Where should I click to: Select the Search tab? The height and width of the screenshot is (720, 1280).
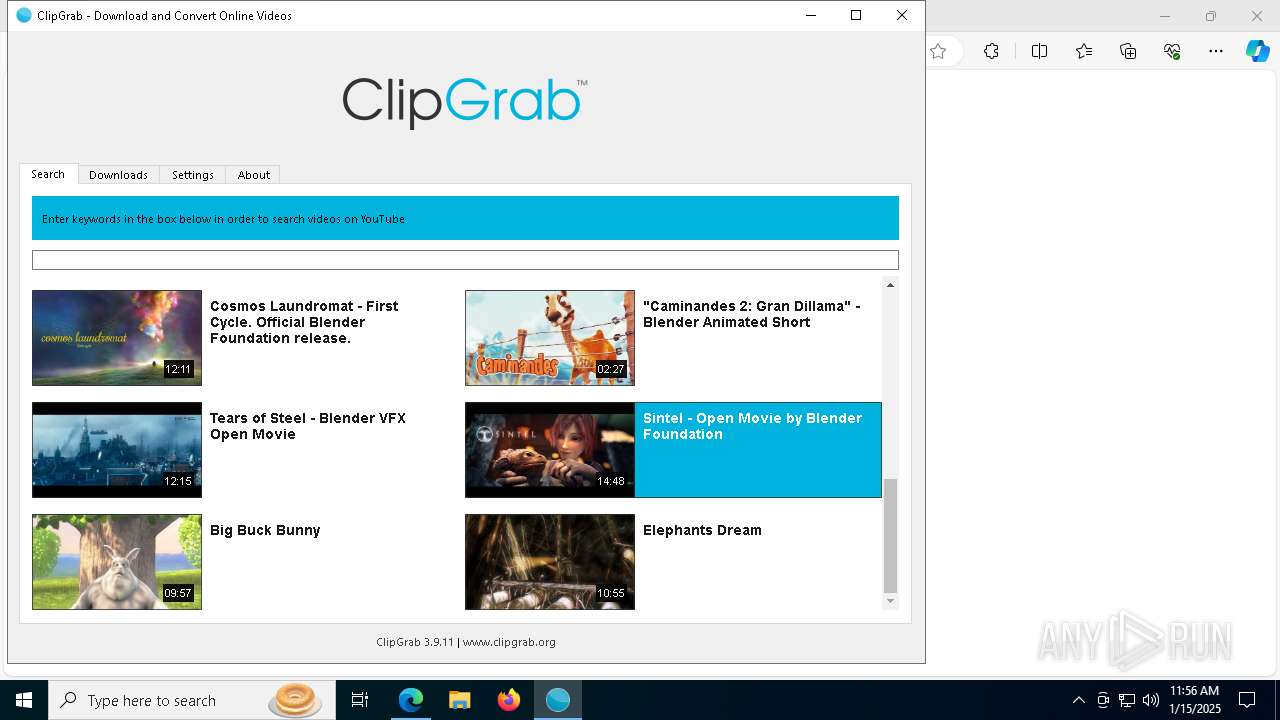[48, 174]
